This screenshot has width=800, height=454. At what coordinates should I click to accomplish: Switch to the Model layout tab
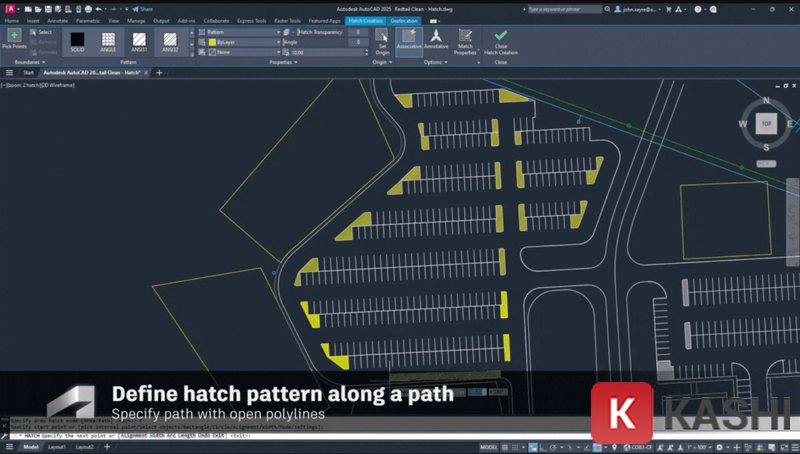31,447
